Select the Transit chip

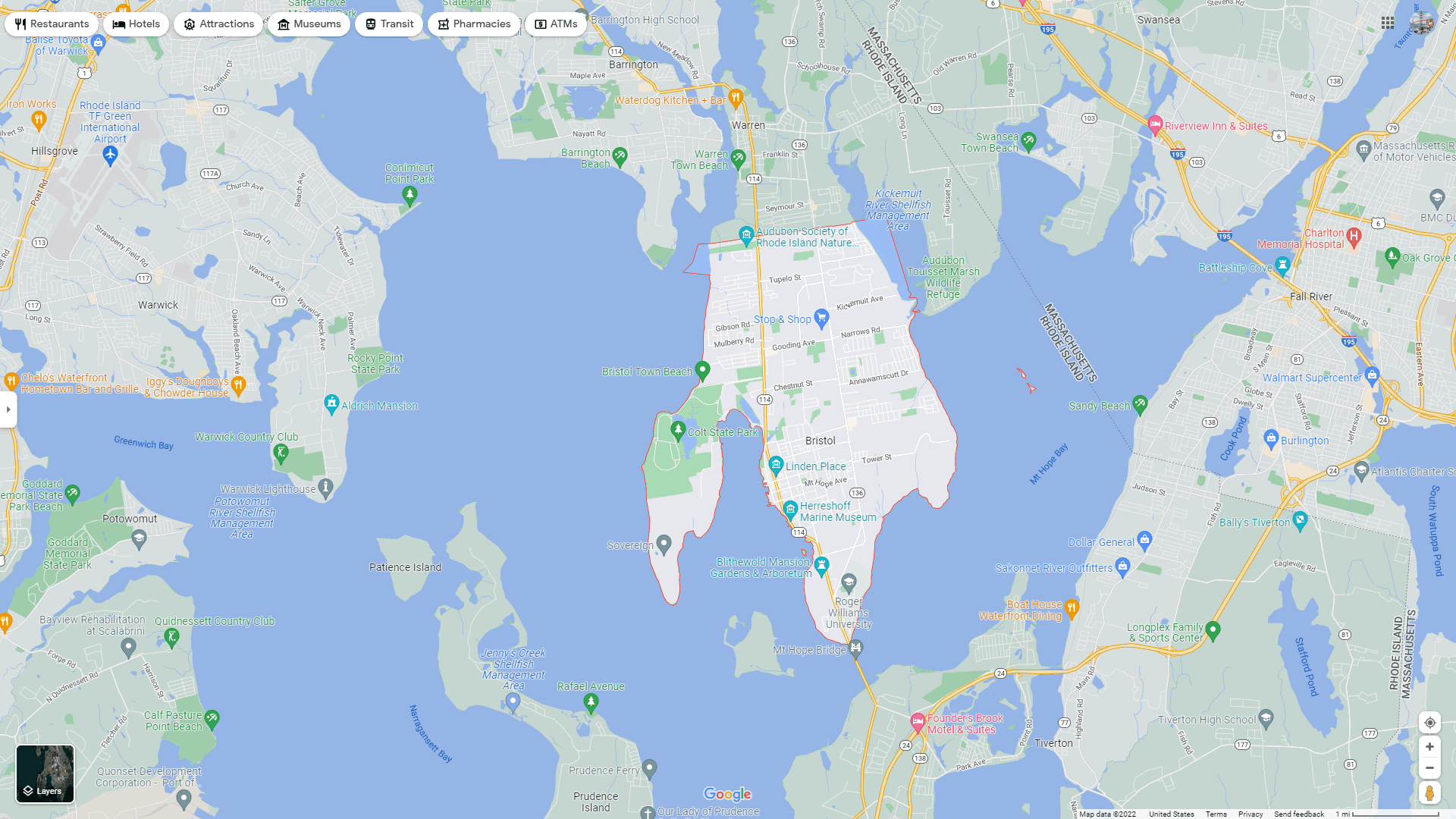[389, 24]
